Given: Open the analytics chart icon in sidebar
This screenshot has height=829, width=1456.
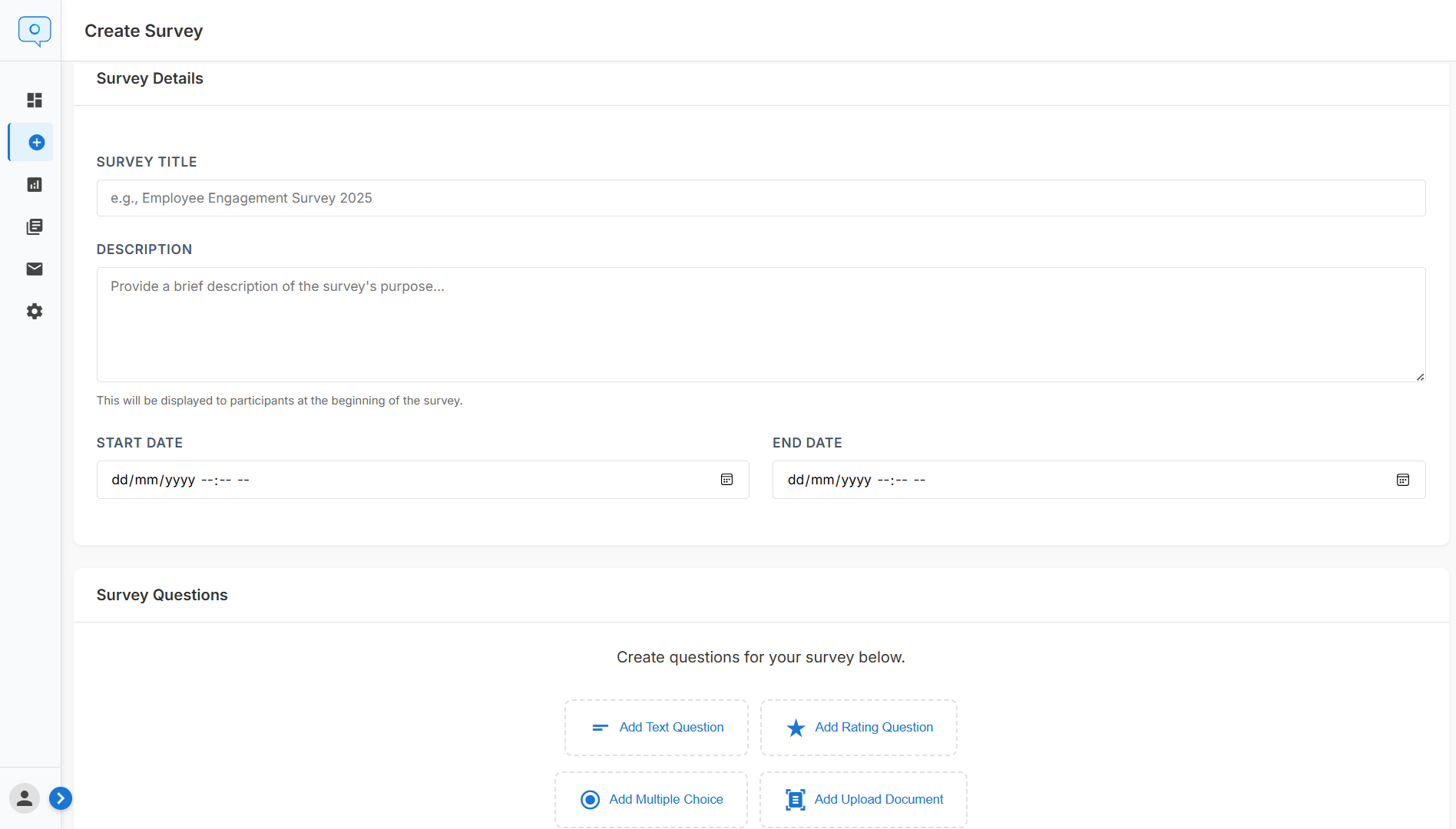Looking at the screenshot, I should point(35,185).
